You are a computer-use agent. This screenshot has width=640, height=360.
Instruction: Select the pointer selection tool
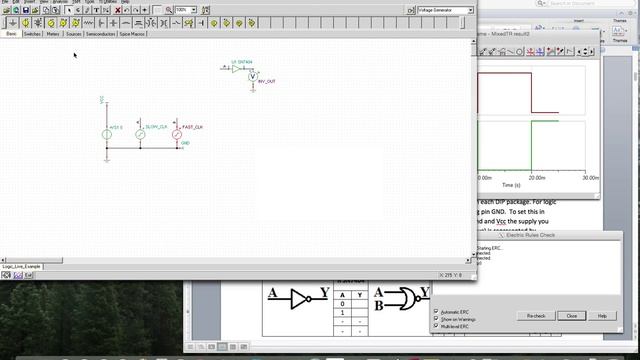coord(69,10)
